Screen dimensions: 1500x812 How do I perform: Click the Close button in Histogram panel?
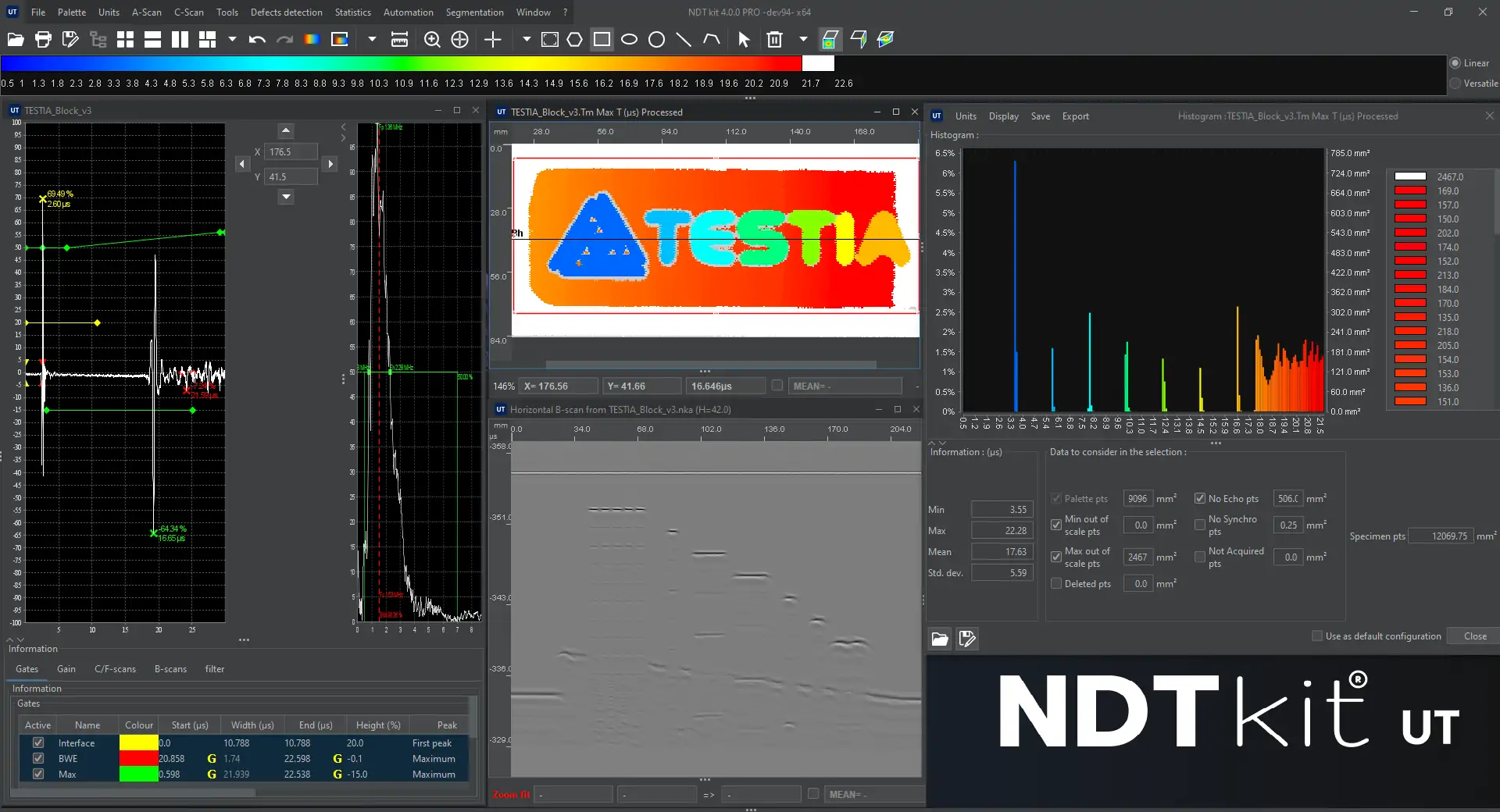tap(1475, 636)
